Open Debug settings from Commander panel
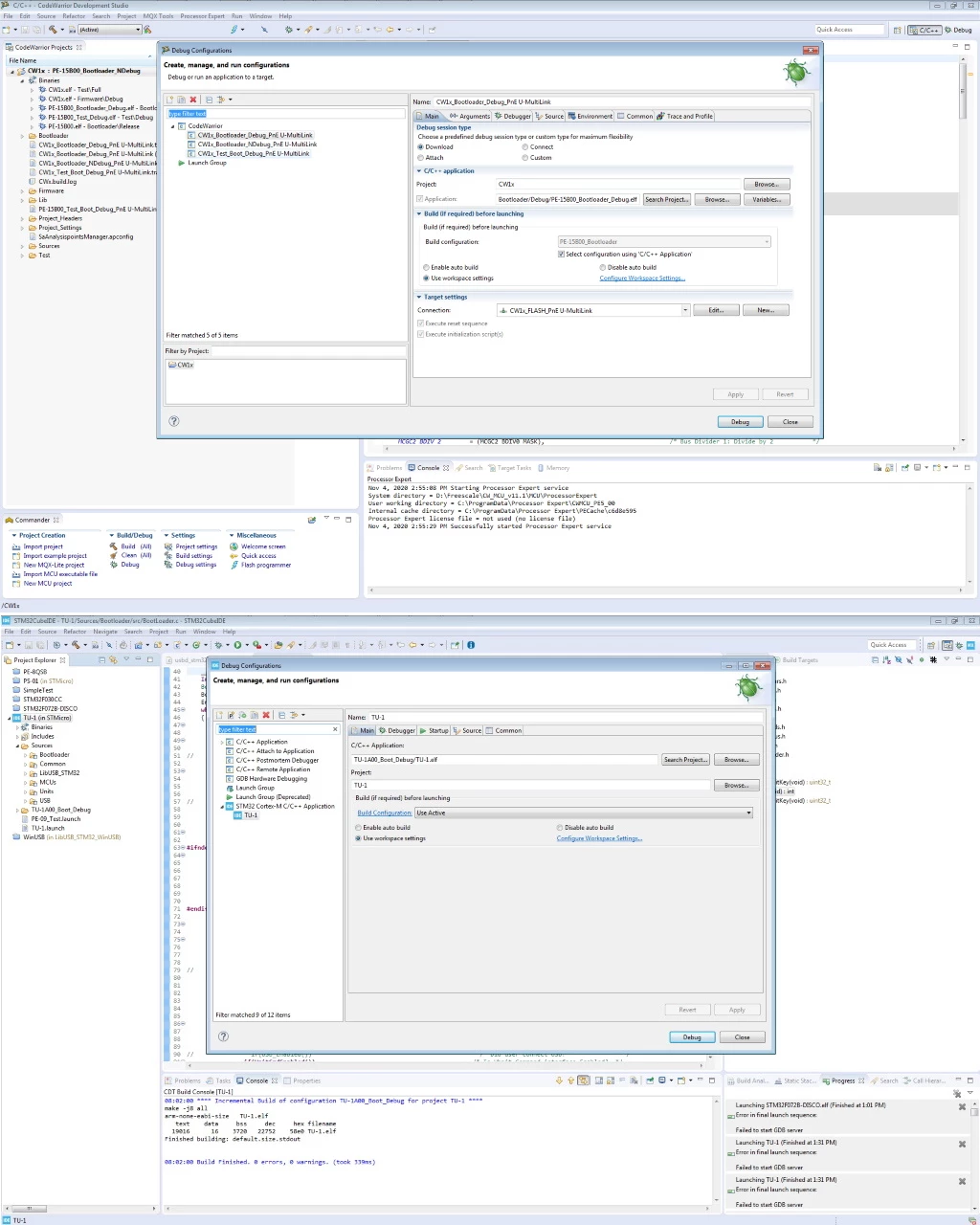The image size is (980, 1225). pos(190,565)
